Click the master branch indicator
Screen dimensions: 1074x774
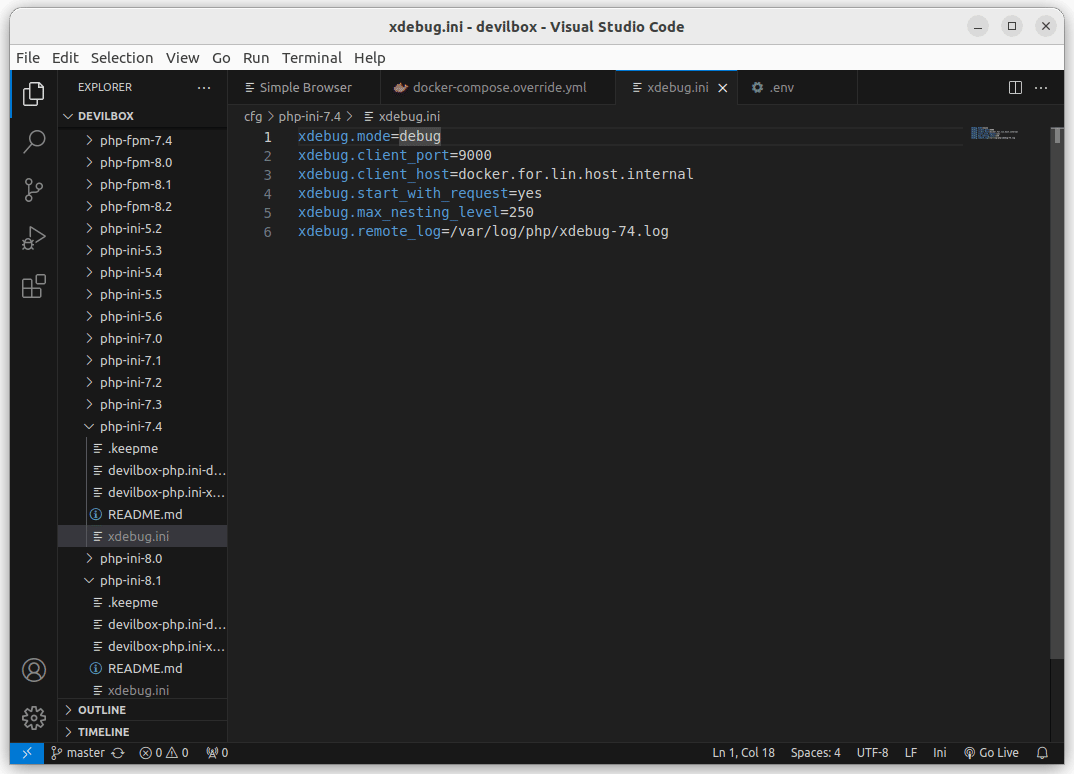78,753
